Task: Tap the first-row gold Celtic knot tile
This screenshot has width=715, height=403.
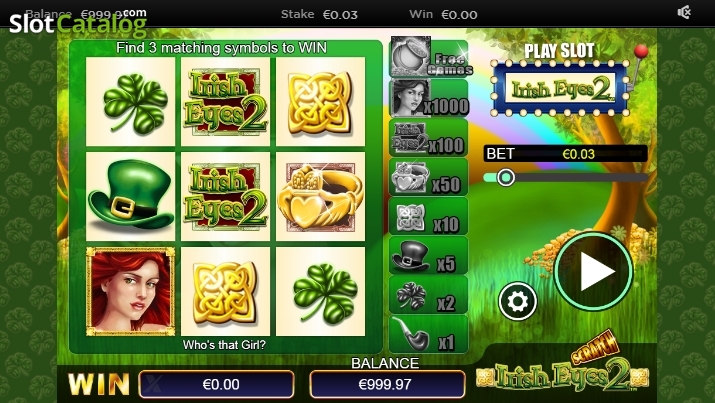Action: (321, 102)
